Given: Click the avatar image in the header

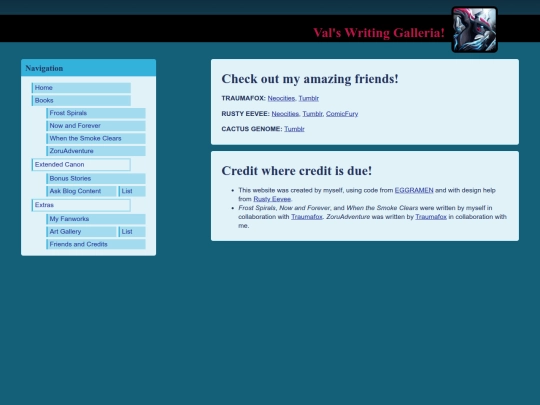Looking at the screenshot, I should click(474, 30).
